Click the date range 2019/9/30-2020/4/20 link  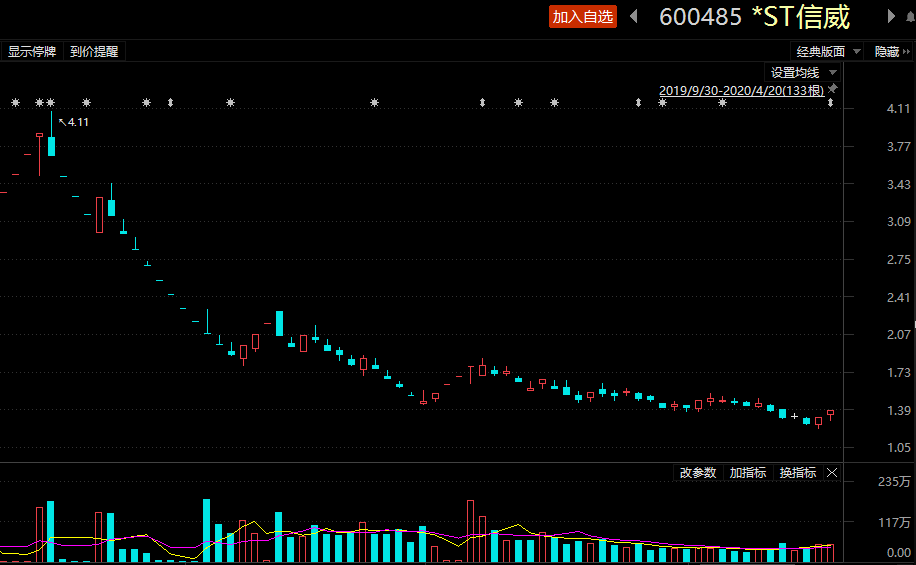741,91
